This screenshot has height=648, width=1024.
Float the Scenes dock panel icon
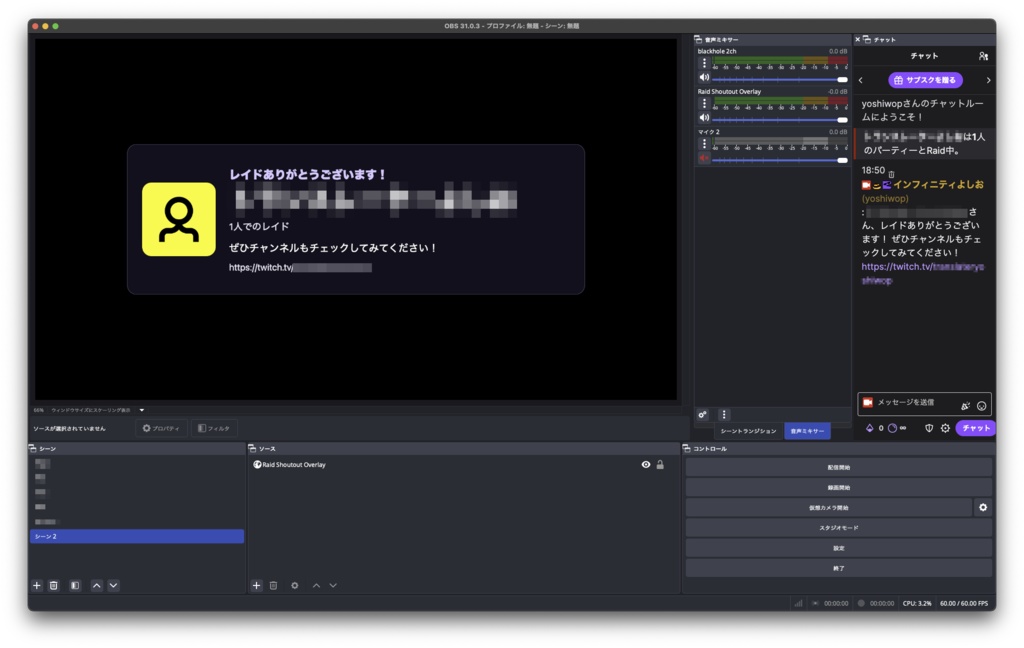33,449
